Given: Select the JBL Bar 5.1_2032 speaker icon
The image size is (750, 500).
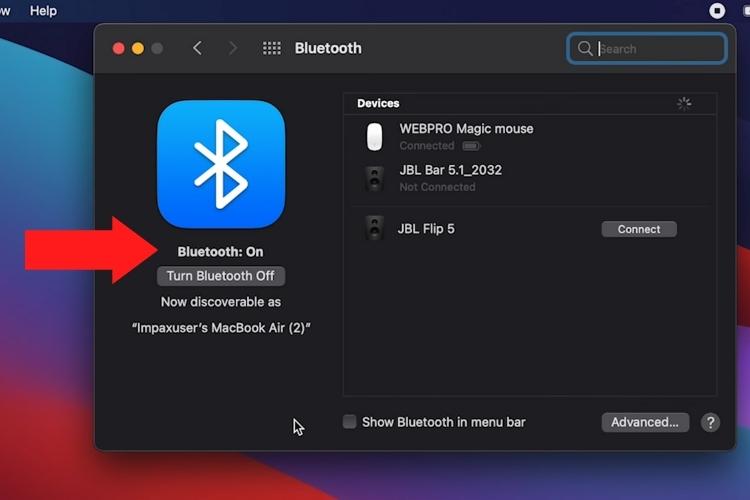Looking at the screenshot, I should click(x=375, y=178).
